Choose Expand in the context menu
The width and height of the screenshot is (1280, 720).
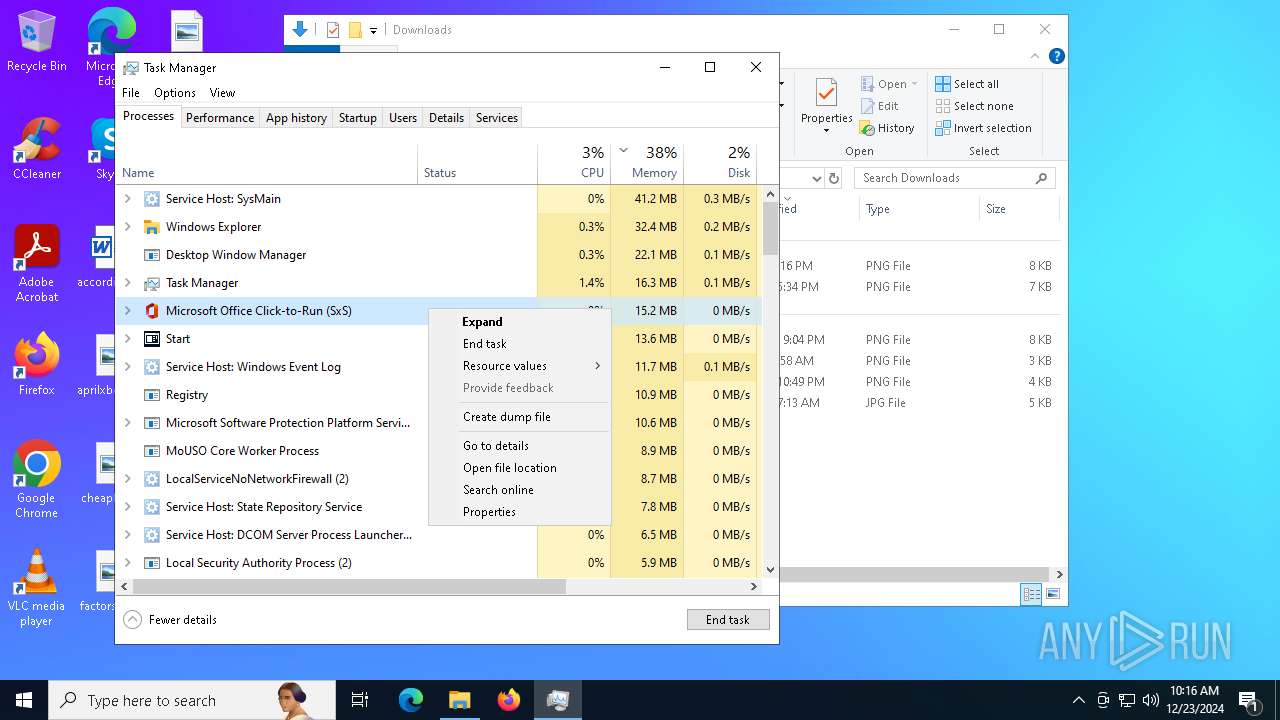coord(519,322)
